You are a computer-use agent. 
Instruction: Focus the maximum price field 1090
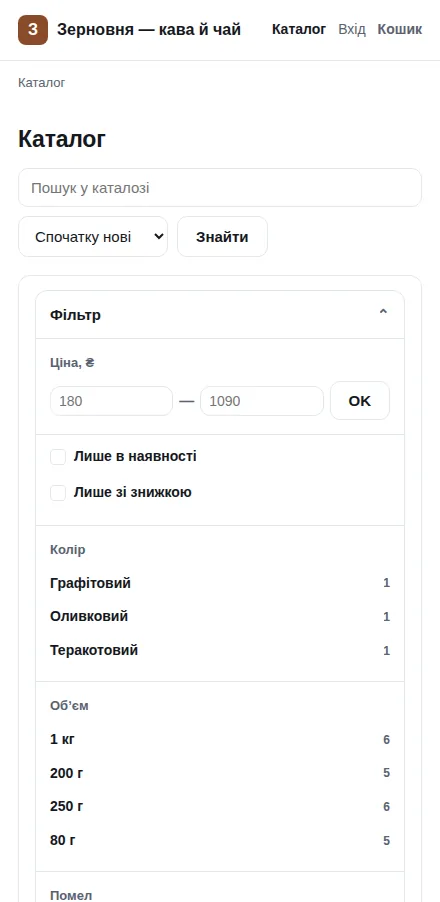click(262, 401)
